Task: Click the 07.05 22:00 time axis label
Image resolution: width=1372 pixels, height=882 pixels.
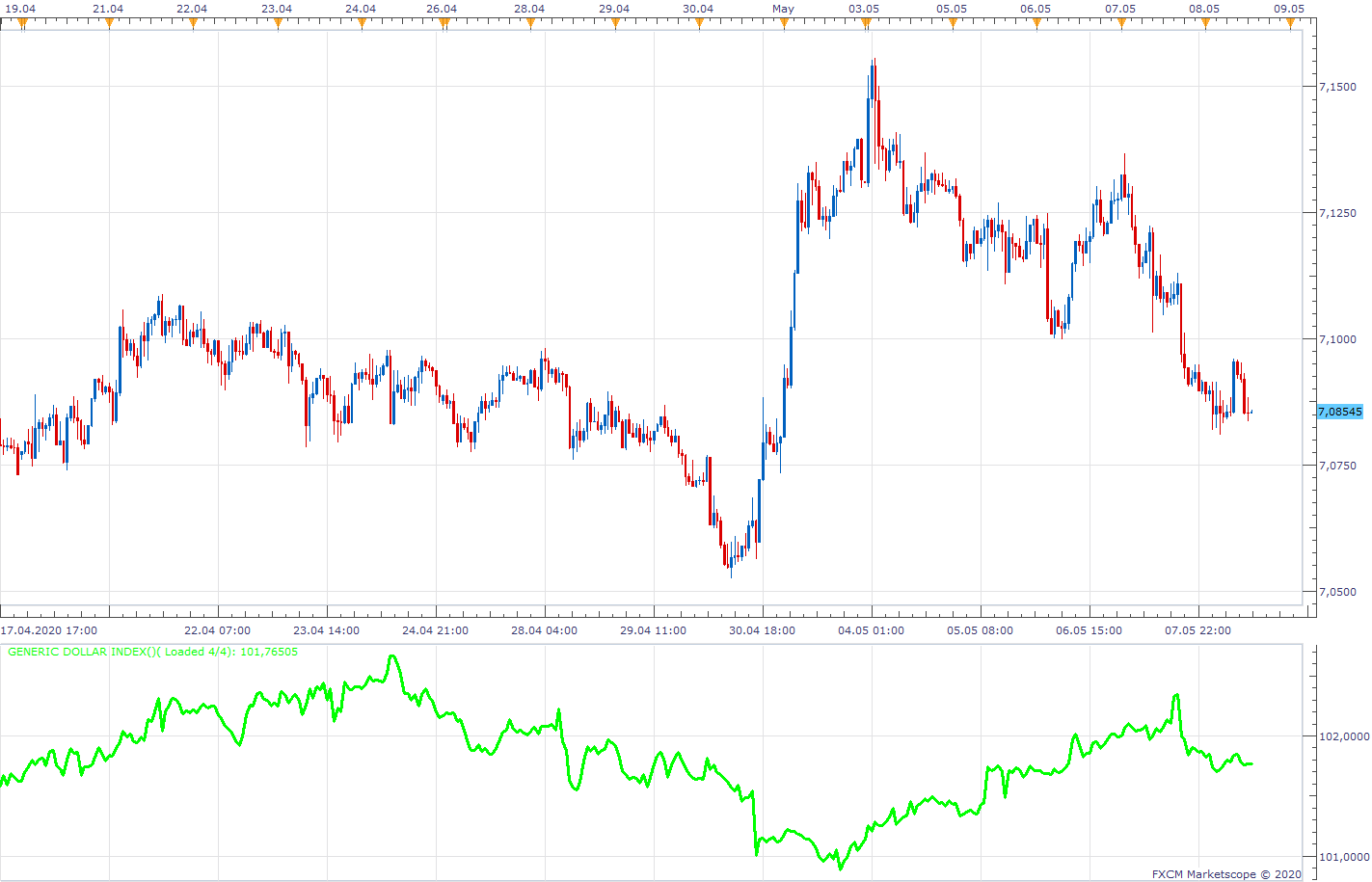Action: pyautogui.click(x=1198, y=630)
